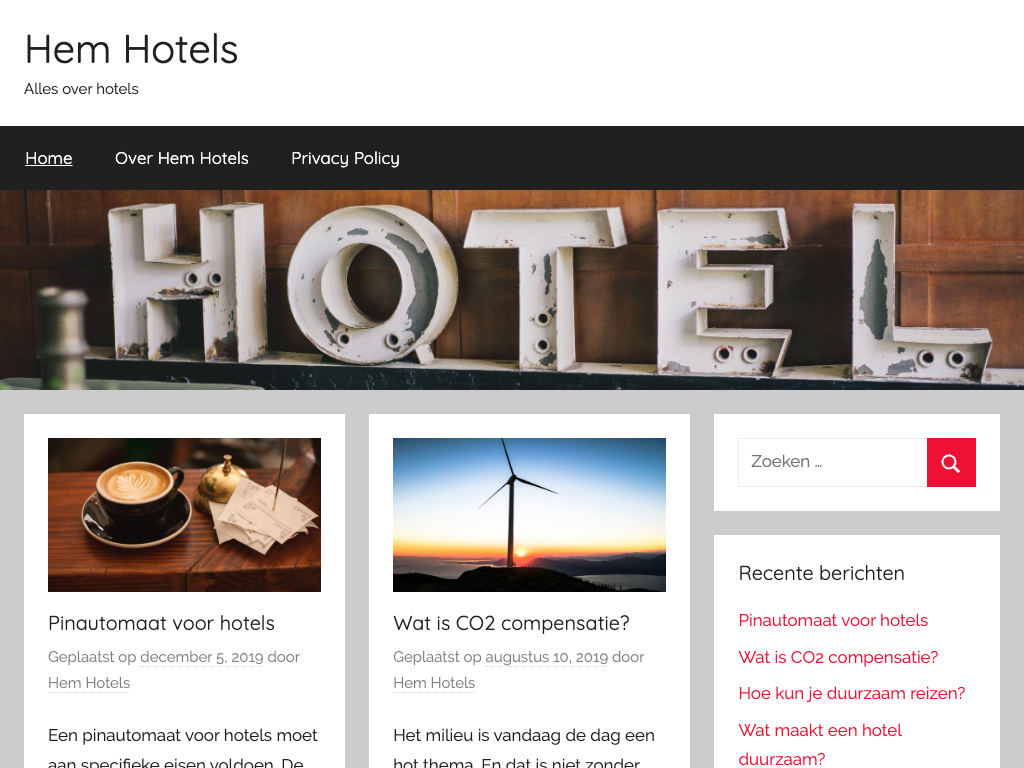Open the Pinautomaat voor hotels post title
This screenshot has width=1024, height=768.
click(x=161, y=623)
